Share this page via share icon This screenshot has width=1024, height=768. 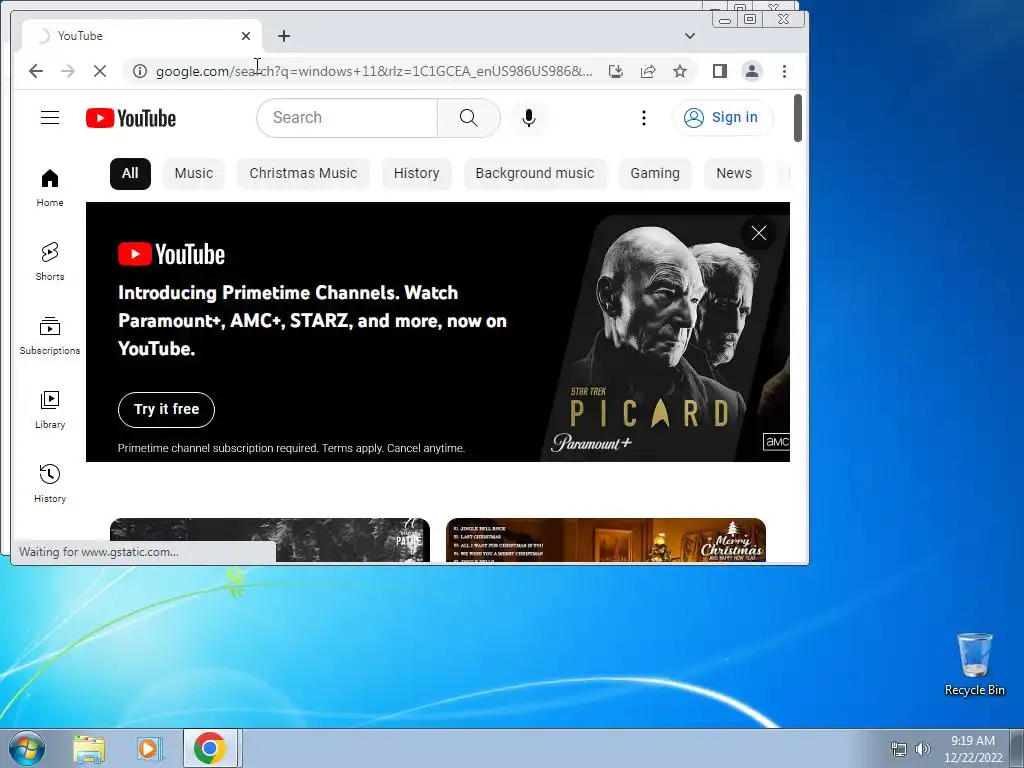coord(648,71)
